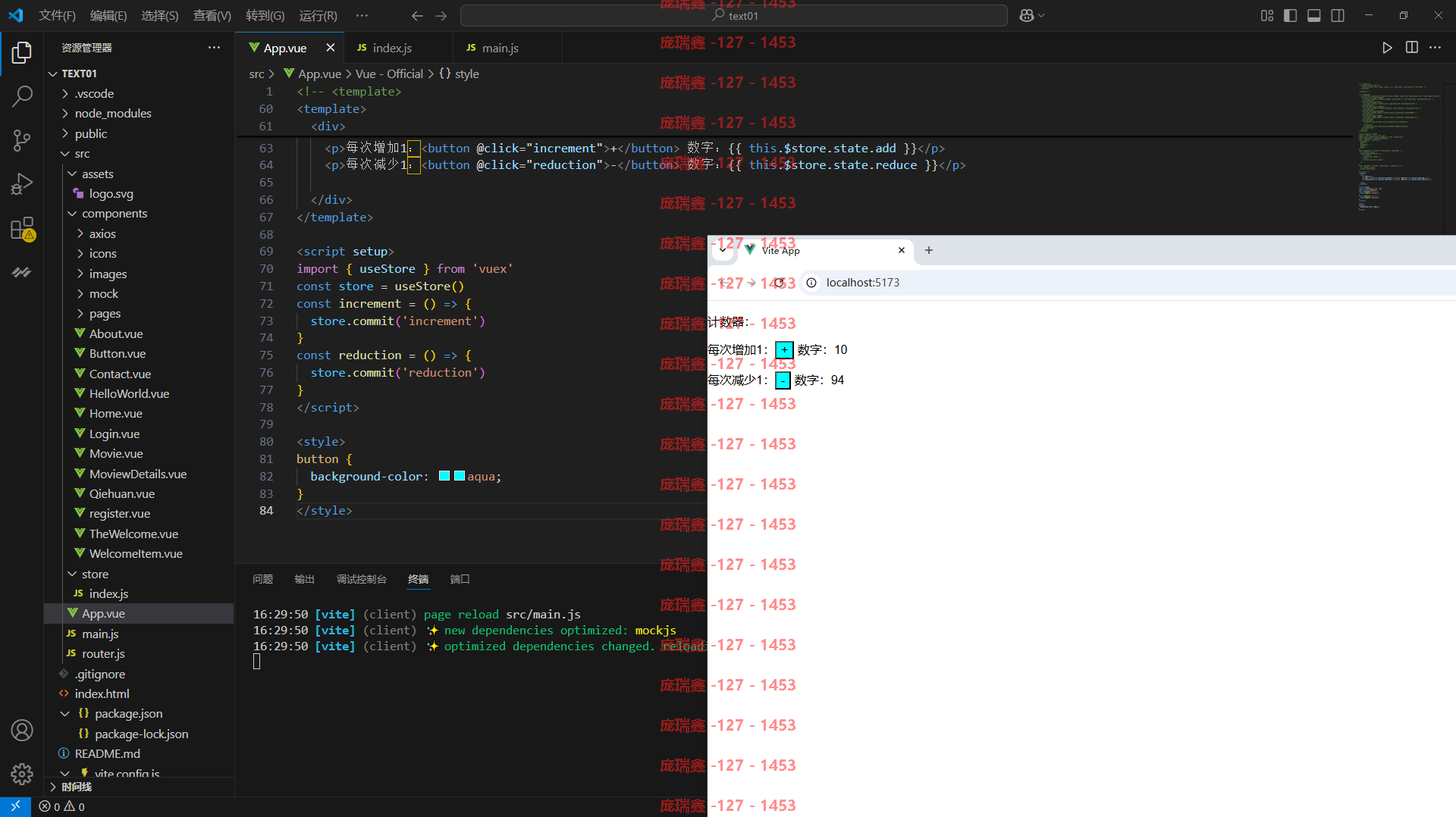Click the command center search box

coord(733,15)
